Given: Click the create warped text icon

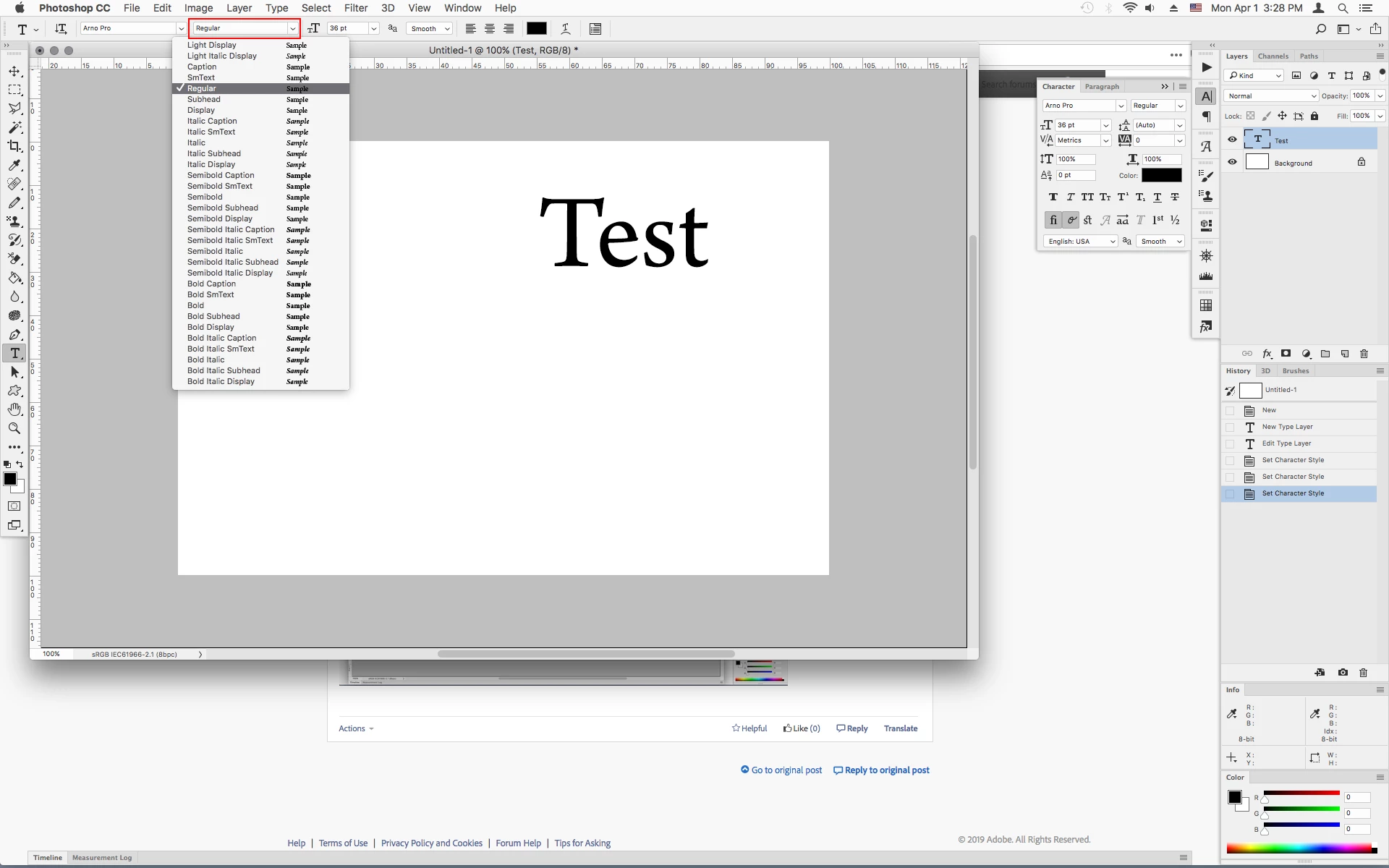Looking at the screenshot, I should (566, 29).
